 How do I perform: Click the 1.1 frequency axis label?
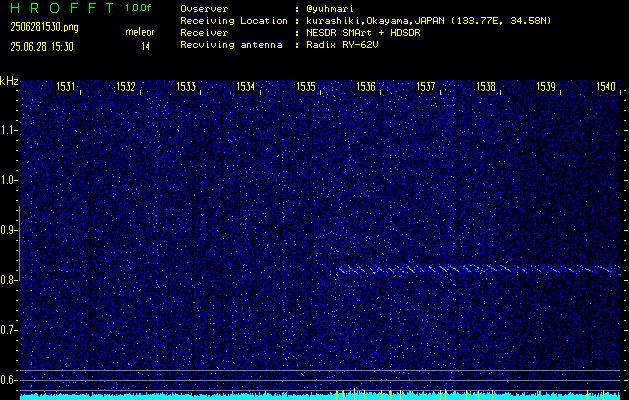pos(7,131)
